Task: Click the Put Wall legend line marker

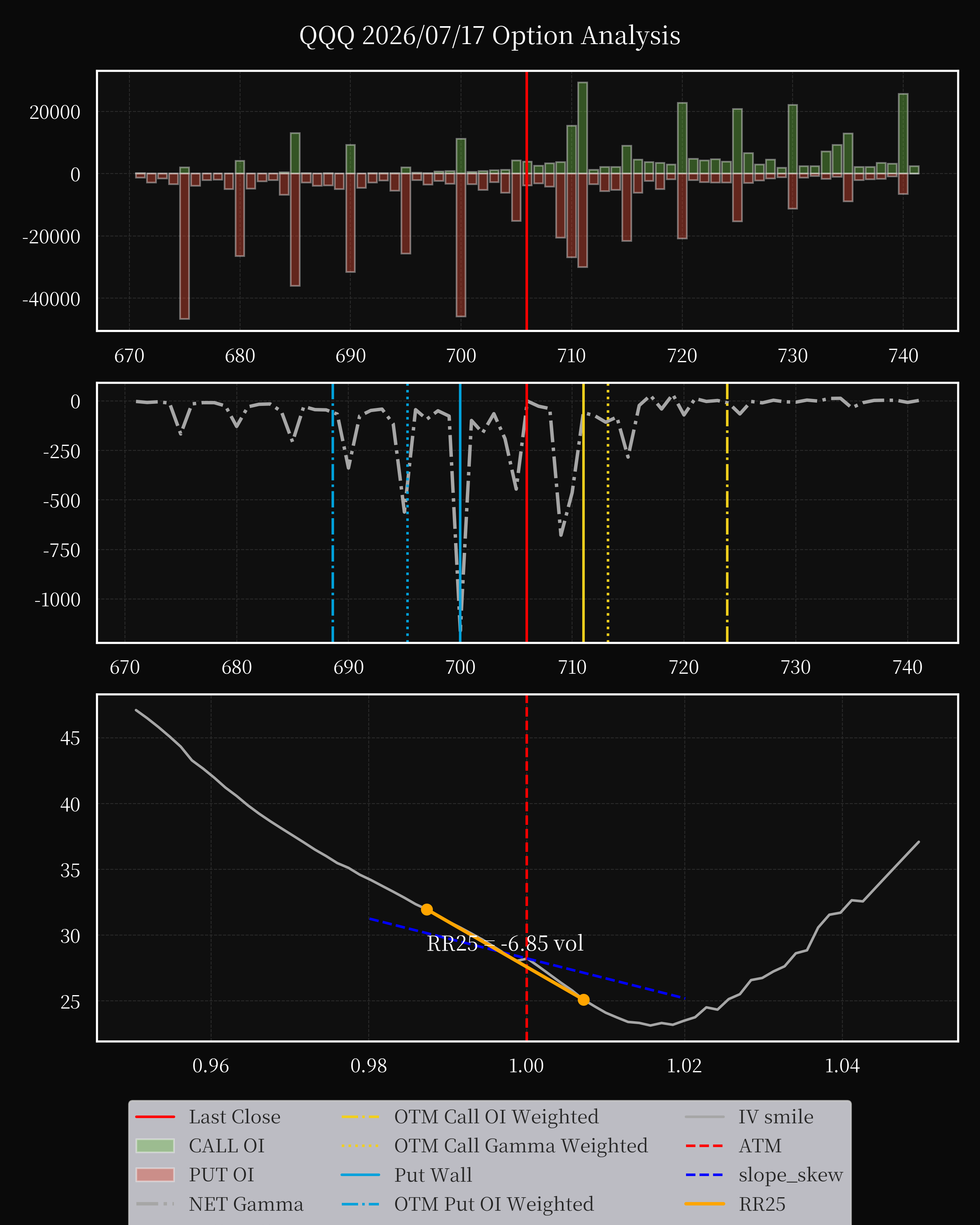Action: (361, 1174)
